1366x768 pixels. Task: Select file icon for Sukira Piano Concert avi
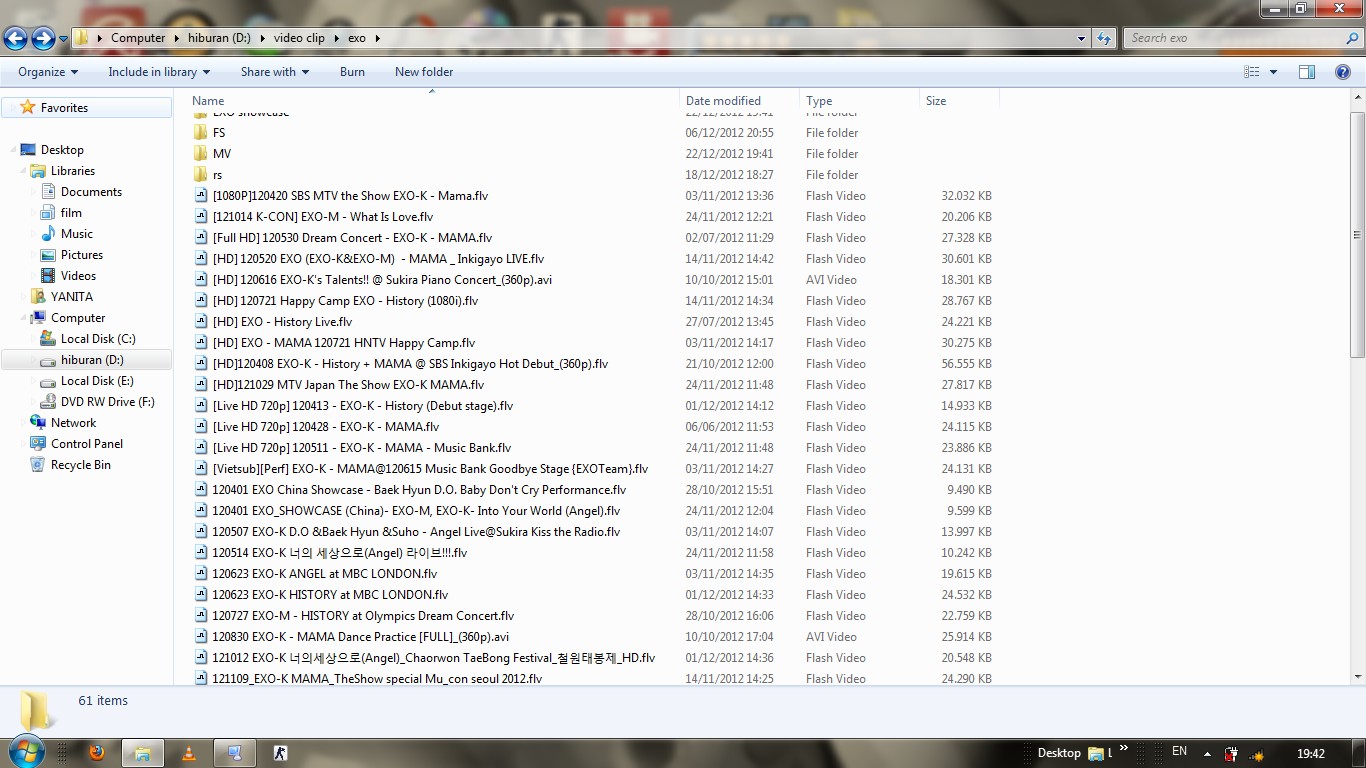[201, 280]
